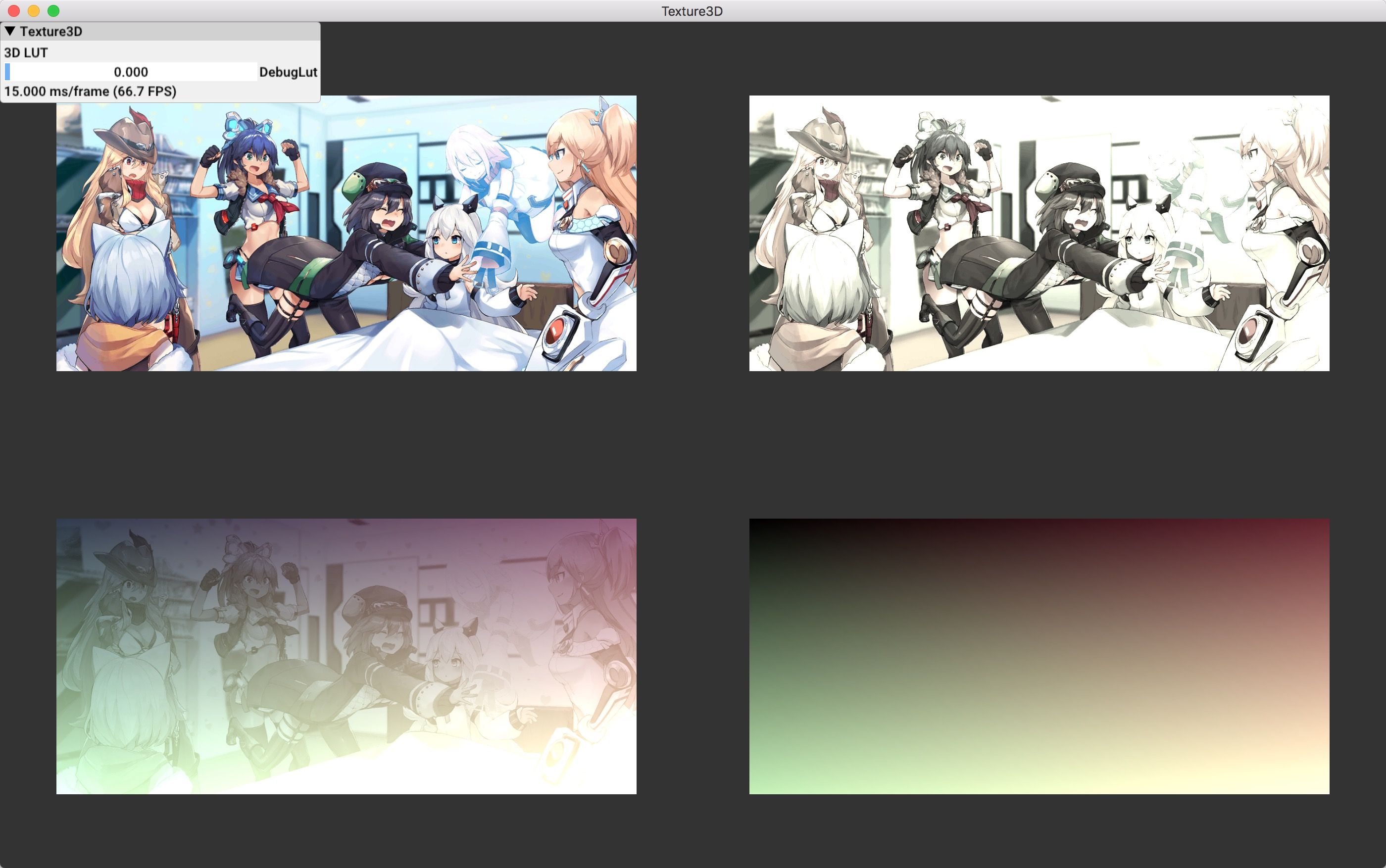Grab the blue DebugLut slider handle

pyautogui.click(x=7, y=72)
